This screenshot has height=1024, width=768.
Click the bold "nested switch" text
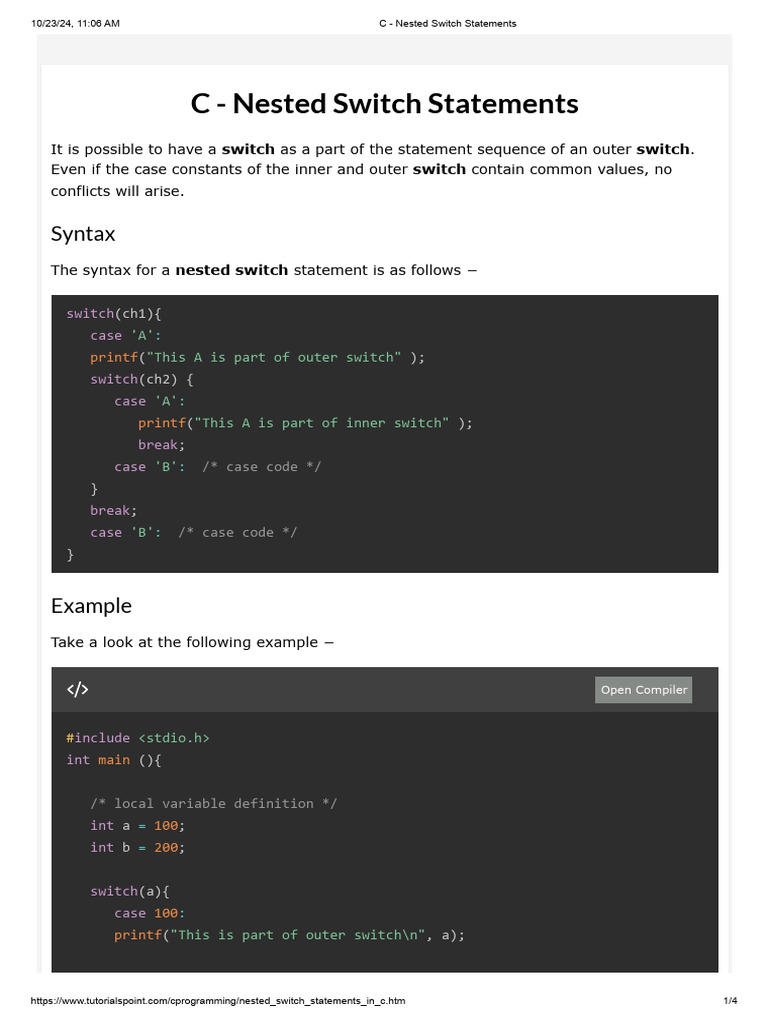click(x=231, y=270)
